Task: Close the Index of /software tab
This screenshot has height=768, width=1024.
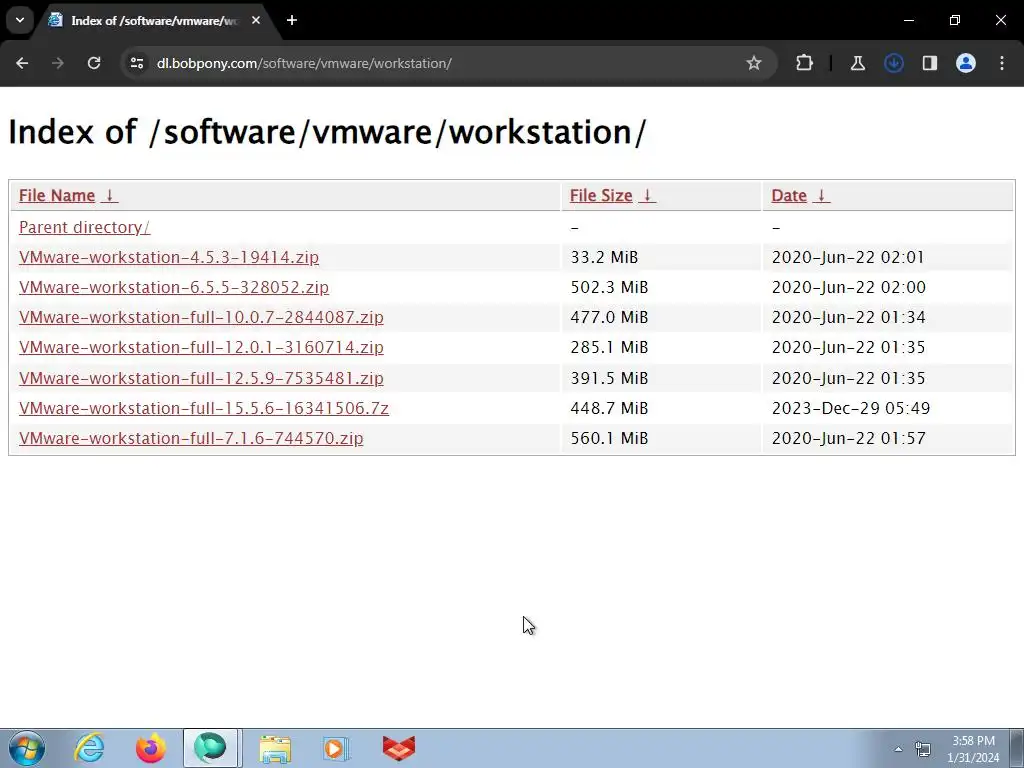Action: (x=256, y=20)
